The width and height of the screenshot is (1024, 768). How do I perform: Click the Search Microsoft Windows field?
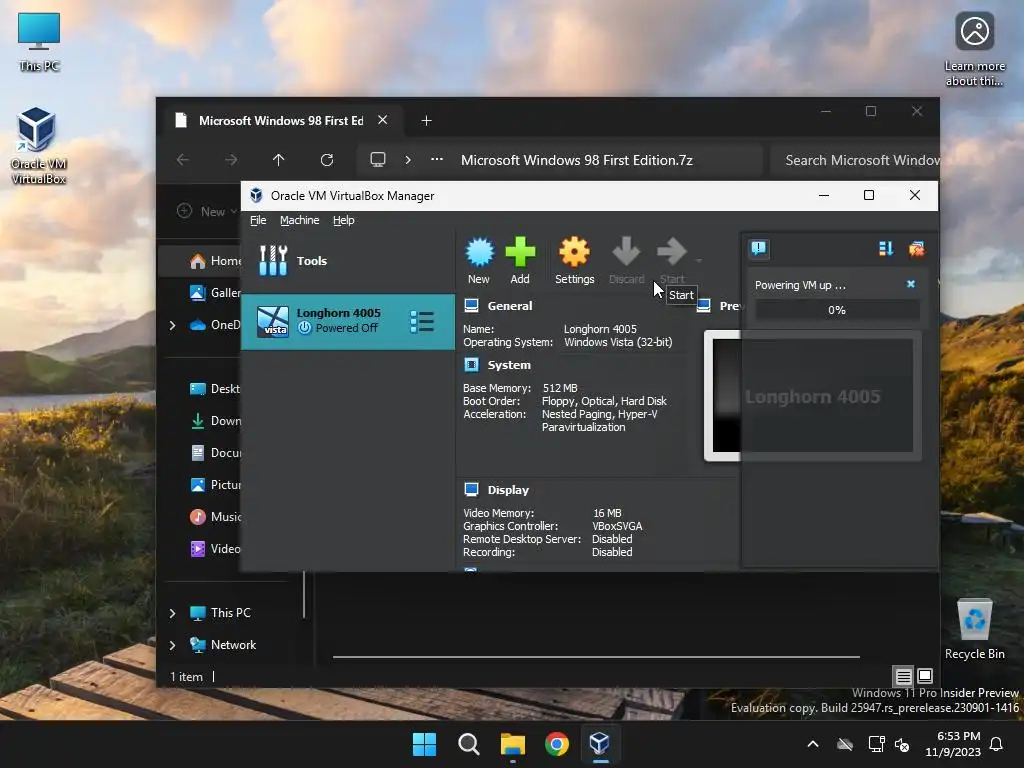point(855,160)
